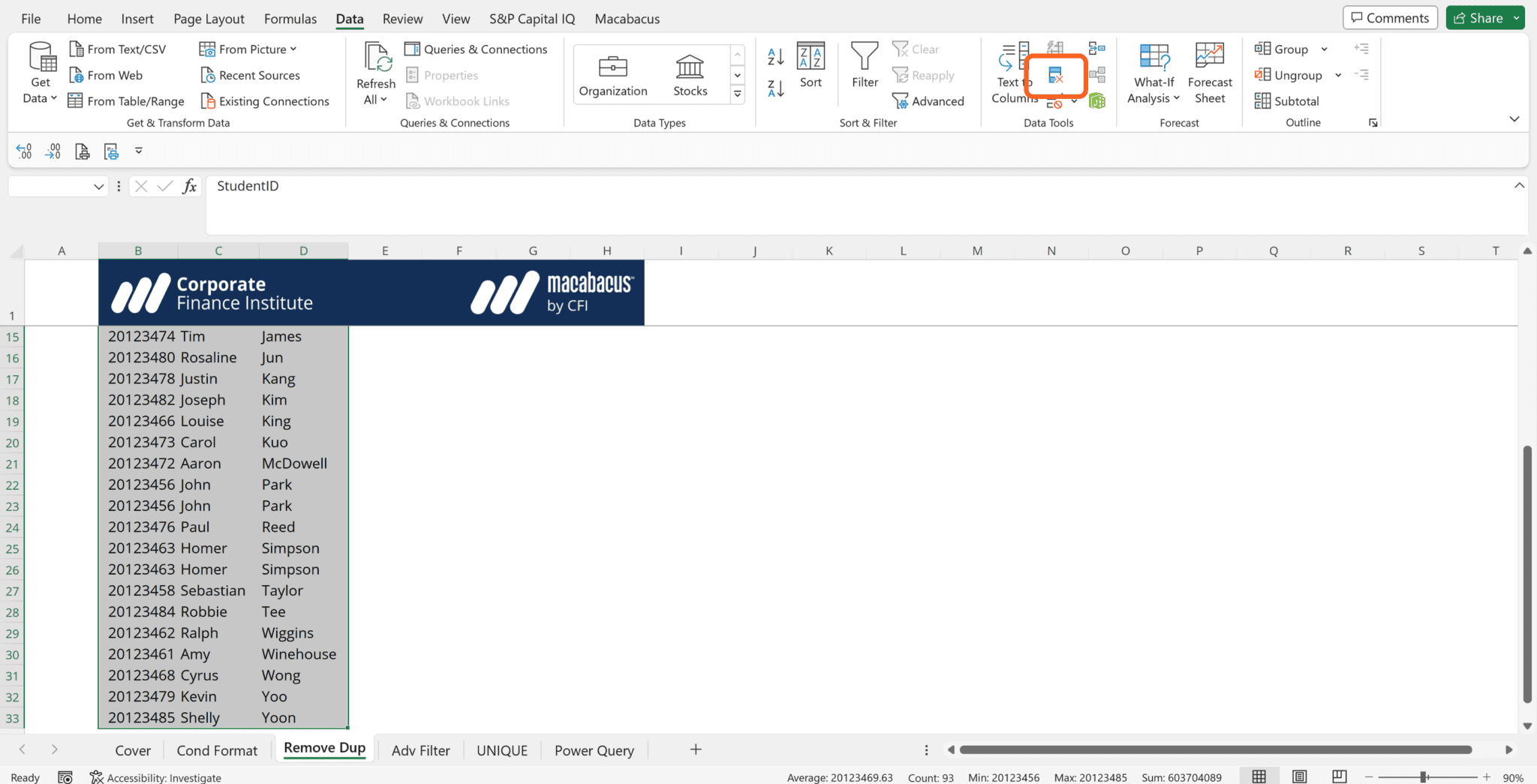Open Forecast Sheet creator
This screenshot has width=1537, height=784.
coord(1209,71)
